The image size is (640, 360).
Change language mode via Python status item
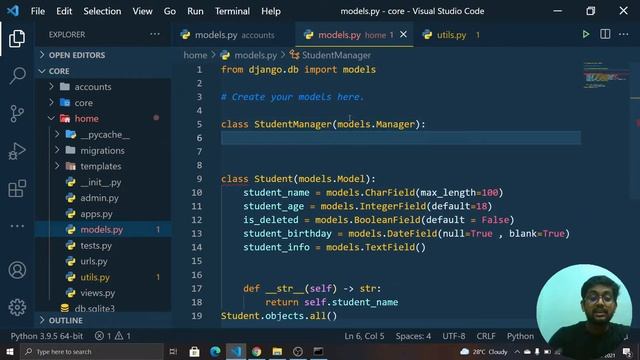click(520, 336)
